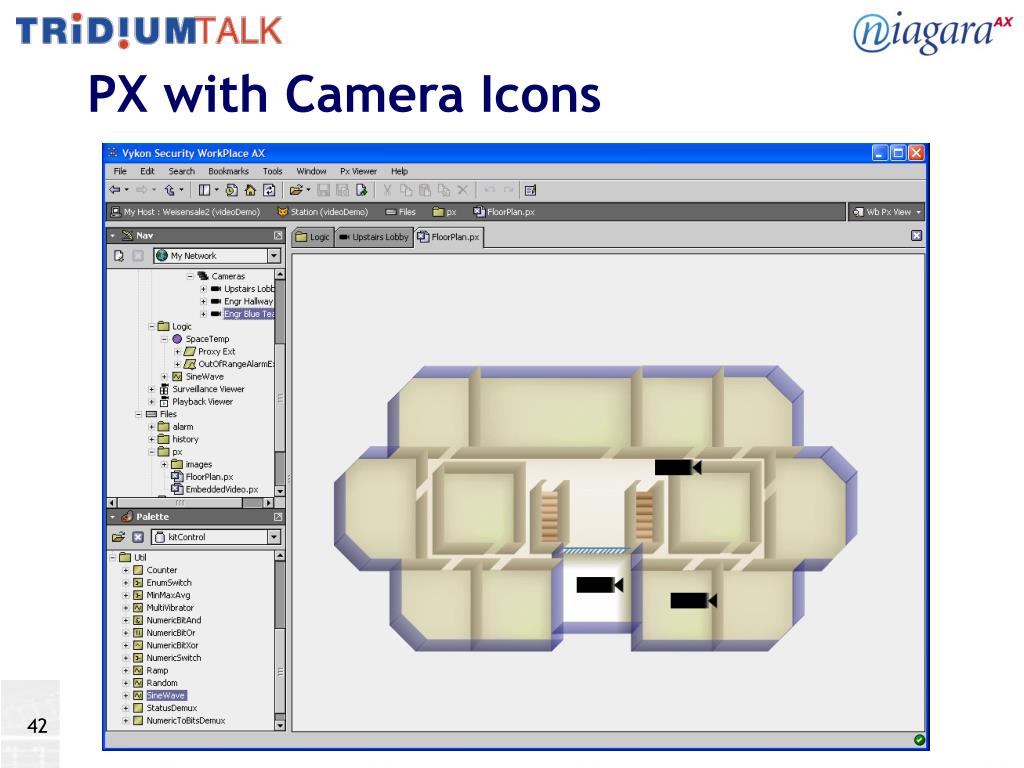
Task: Click the Station (videoDemo) breadcrumb
Action: tap(323, 212)
